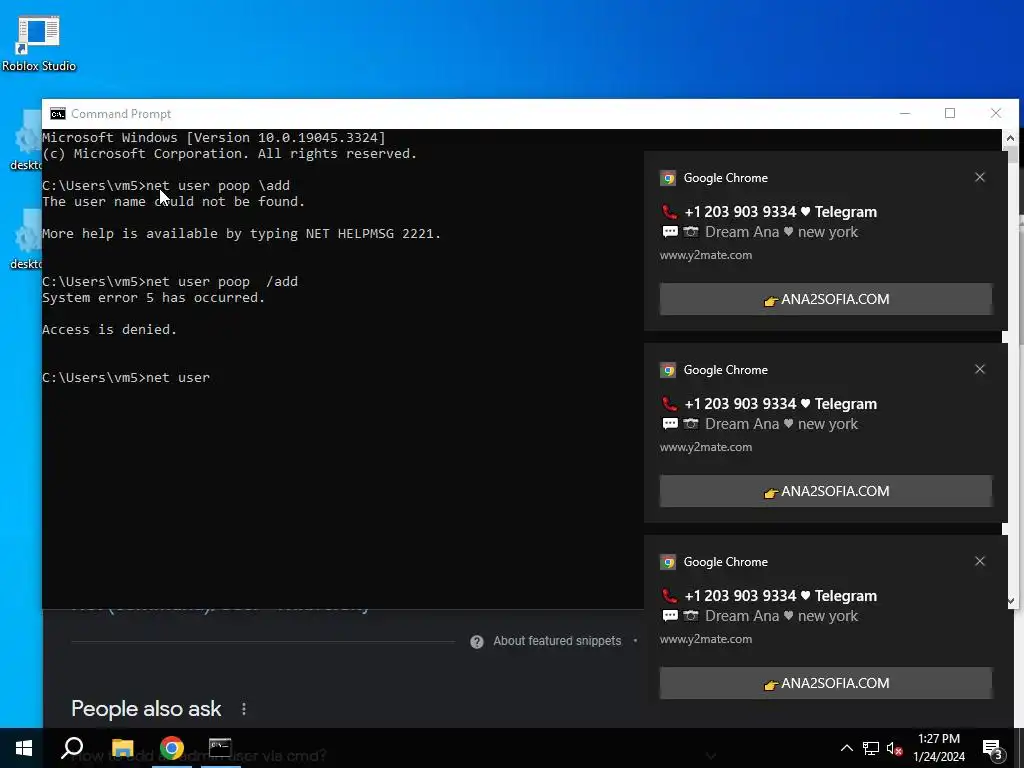Screen dimensions: 1024x768
Task: Dismiss the bottom Google Chrome notification
Action: [x=980, y=562]
